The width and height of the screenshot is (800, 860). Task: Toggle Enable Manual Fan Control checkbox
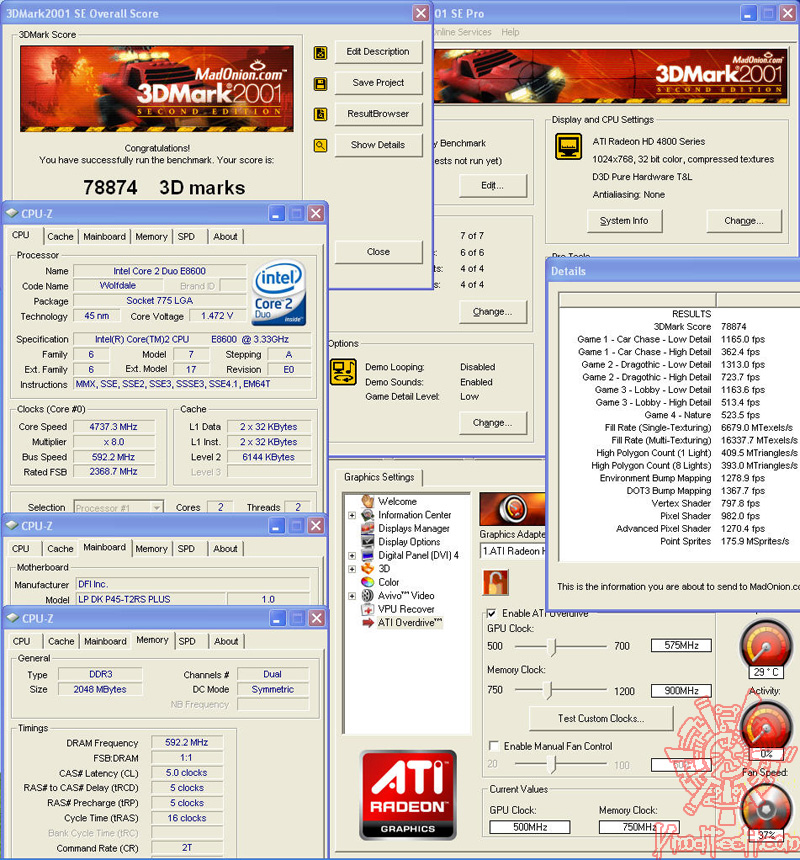493,746
